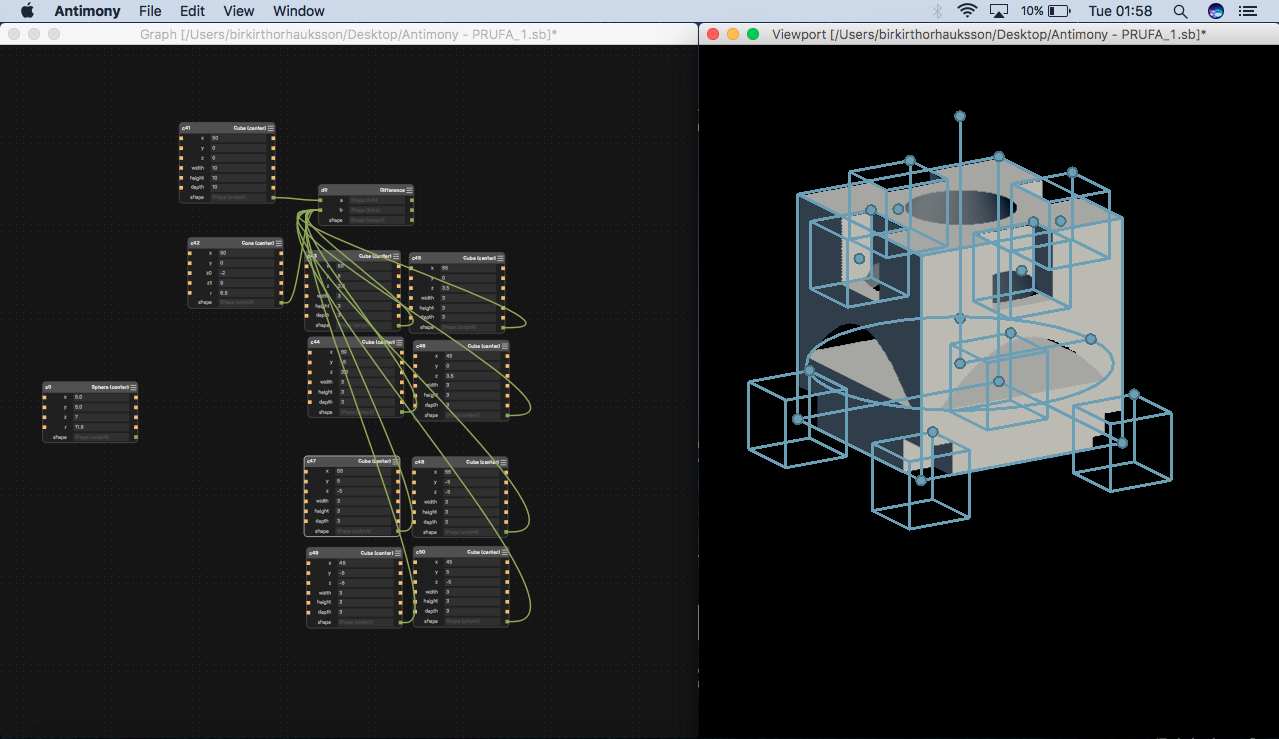1279x739 pixels.
Task: Click the input port 'a' of Difference node
Action: tap(322, 200)
